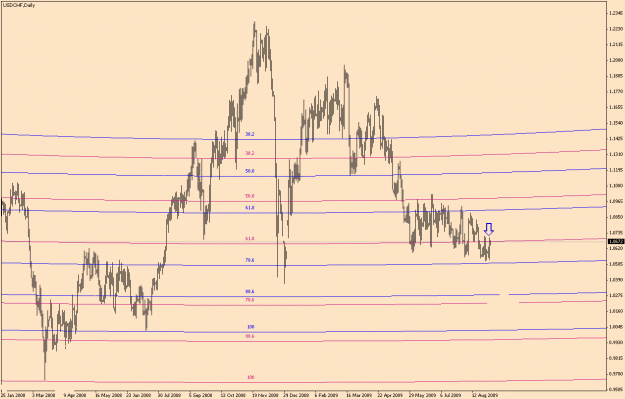Click the 19 Nov 2008 date label
The width and height of the screenshot is (625, 399).
(265, 395)
